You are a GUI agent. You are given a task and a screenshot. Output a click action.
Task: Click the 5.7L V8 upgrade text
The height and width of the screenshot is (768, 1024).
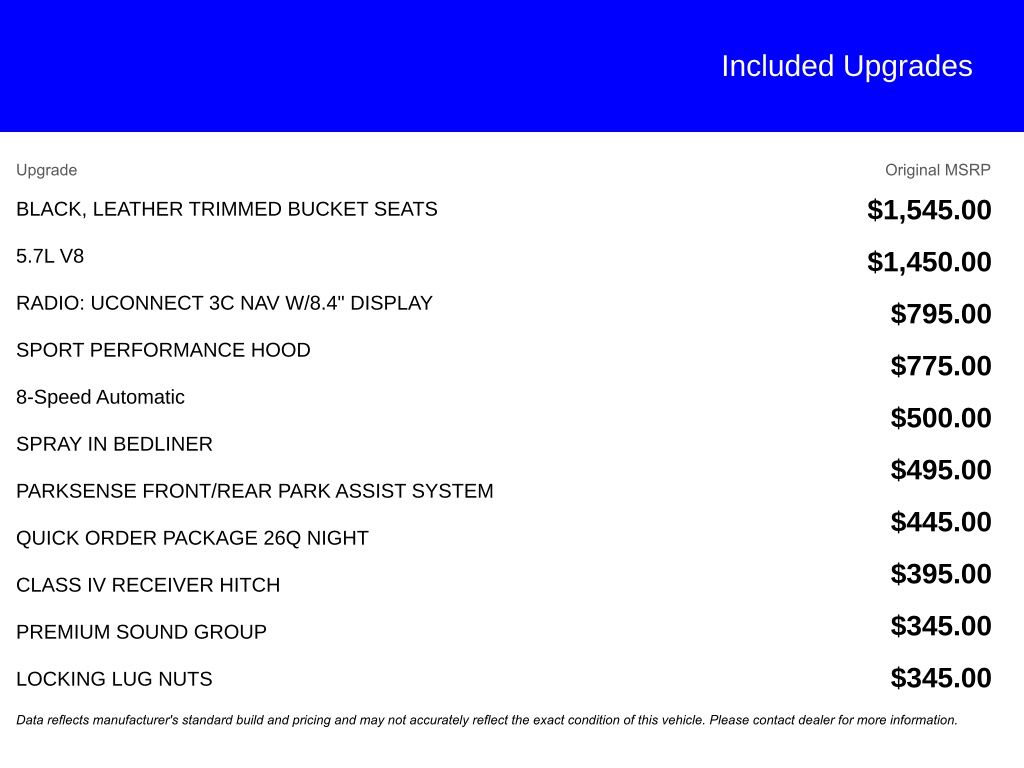50,256
